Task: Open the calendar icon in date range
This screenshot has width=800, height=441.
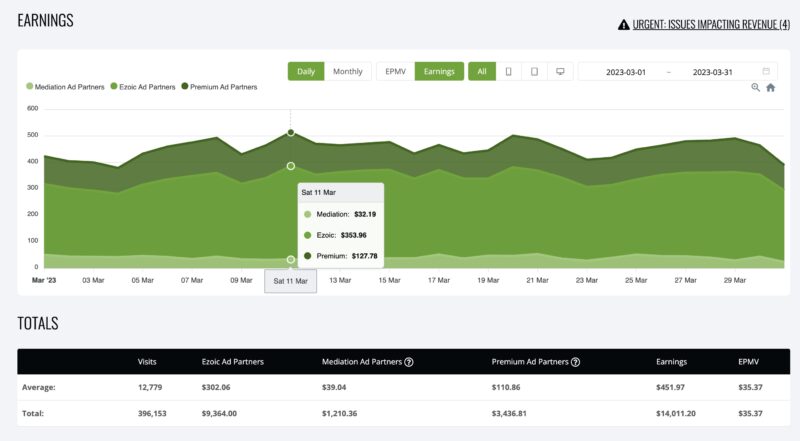Action: [766, 71]
